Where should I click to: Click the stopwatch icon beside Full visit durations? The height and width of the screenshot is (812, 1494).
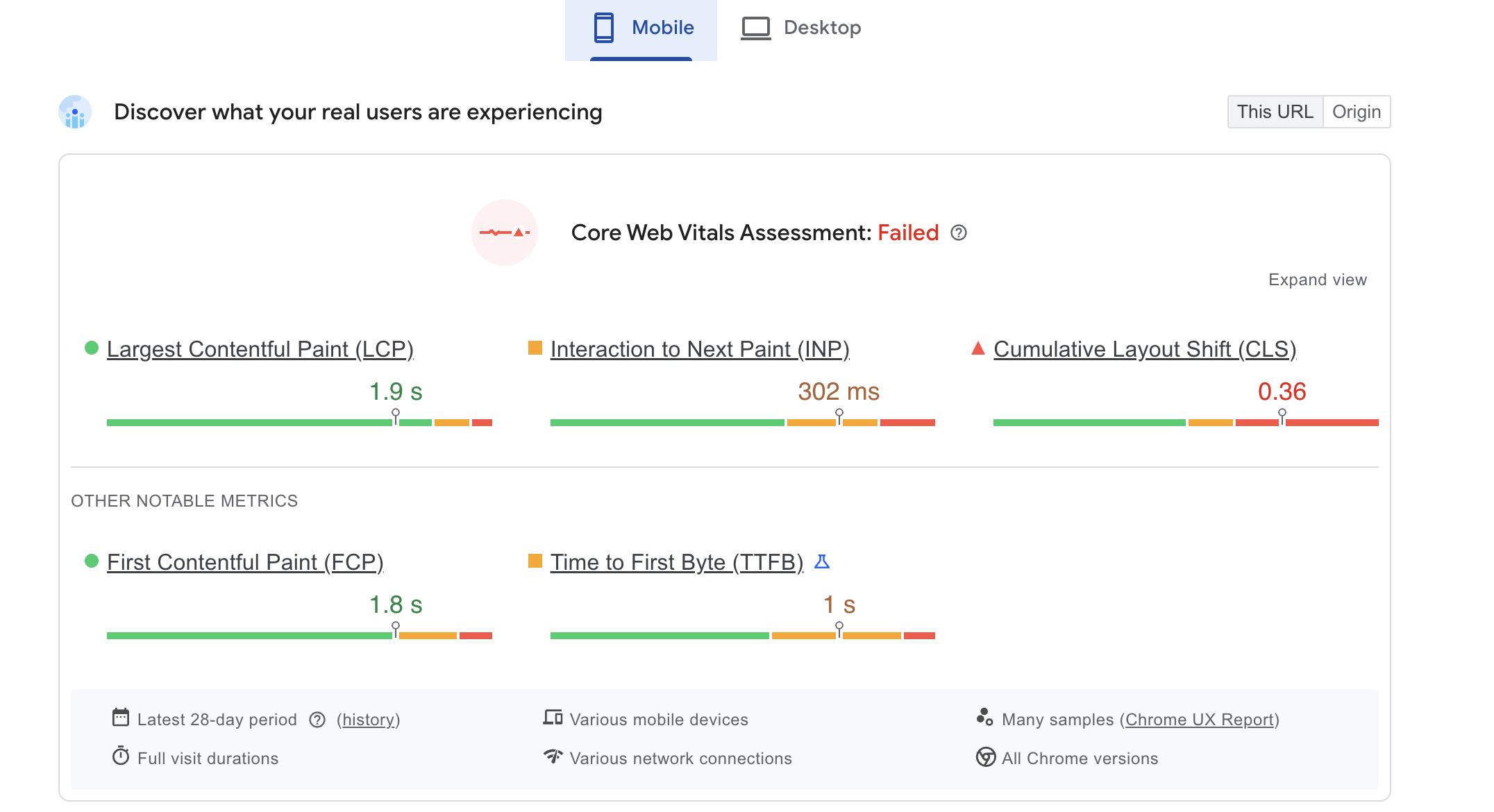click(x=121, y=756)
